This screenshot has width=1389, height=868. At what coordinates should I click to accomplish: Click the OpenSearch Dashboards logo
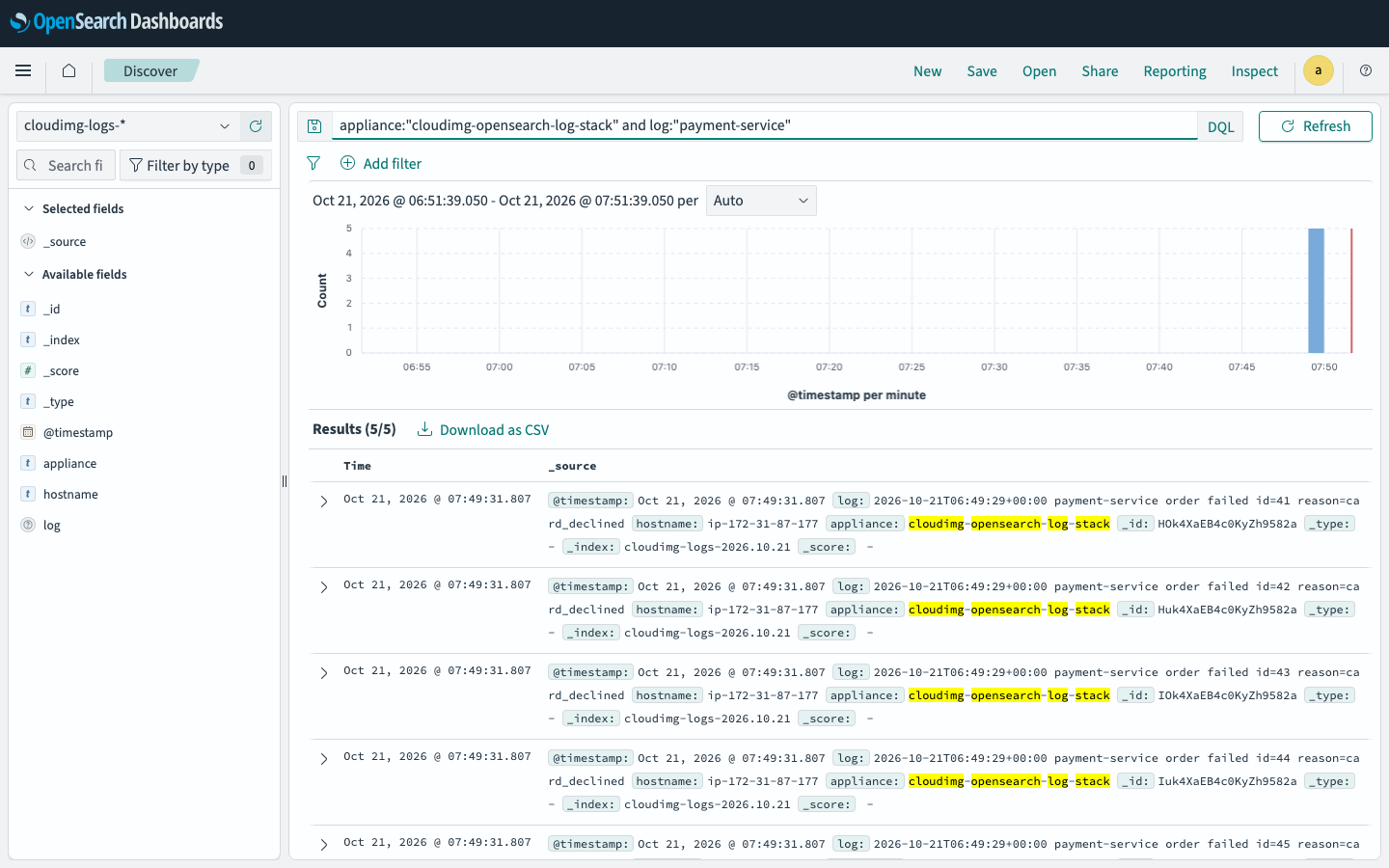(117, 22)
